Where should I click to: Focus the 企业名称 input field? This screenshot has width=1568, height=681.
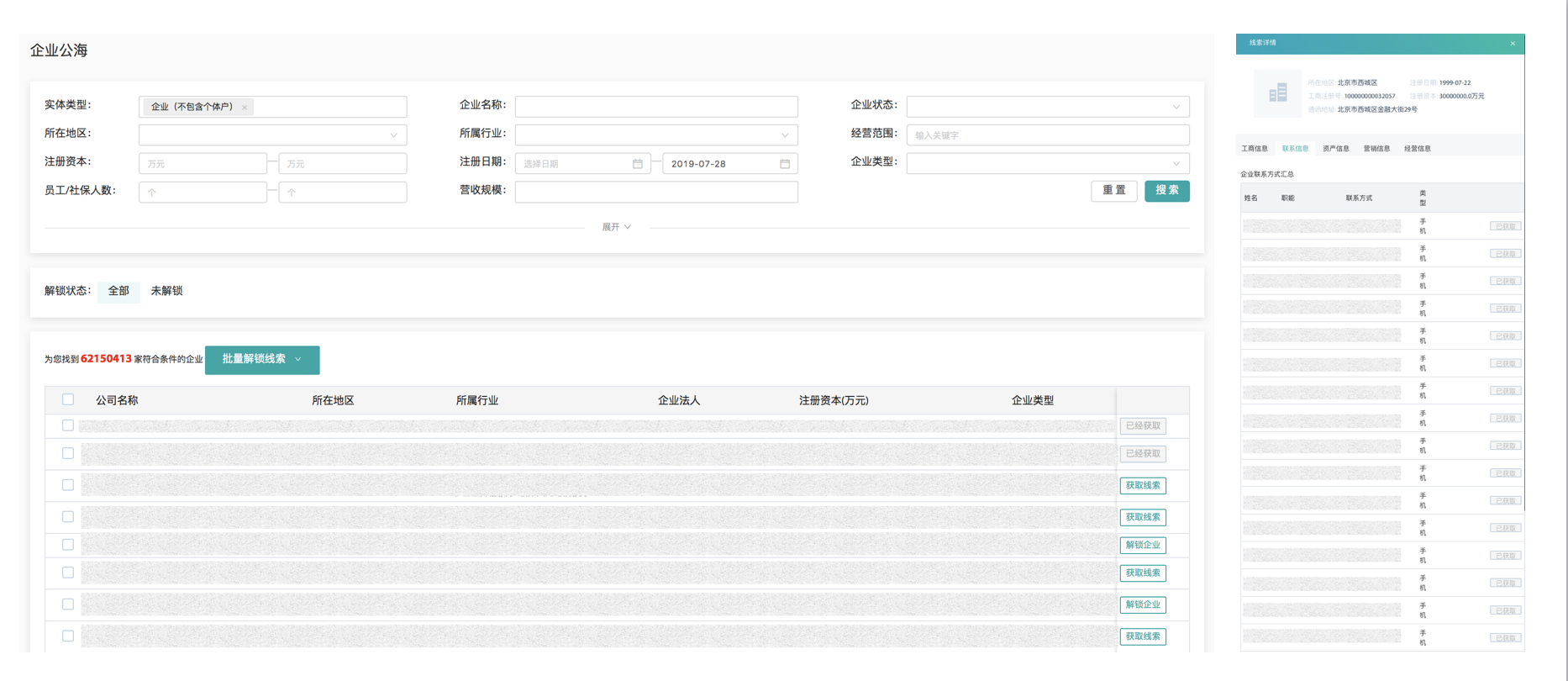pos(656,107)
